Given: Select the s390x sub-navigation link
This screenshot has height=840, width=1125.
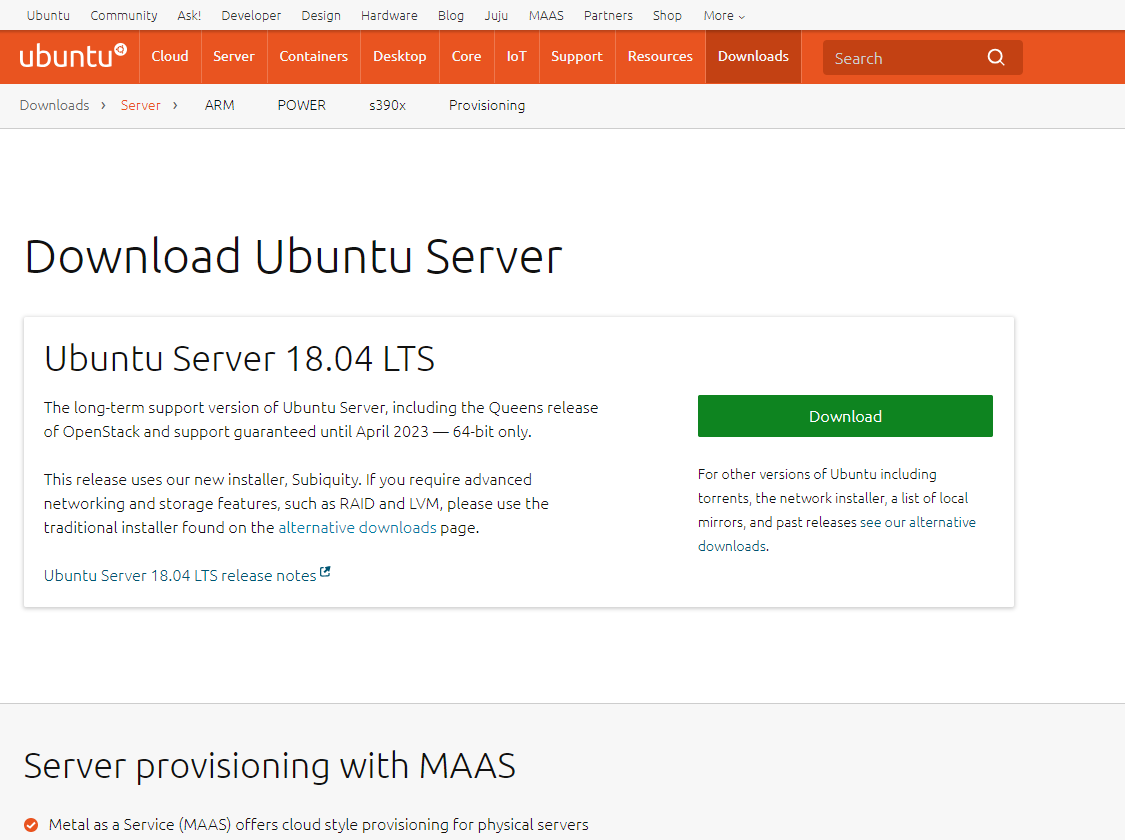Looking at the screenshot, I should [x=387, y=105].
